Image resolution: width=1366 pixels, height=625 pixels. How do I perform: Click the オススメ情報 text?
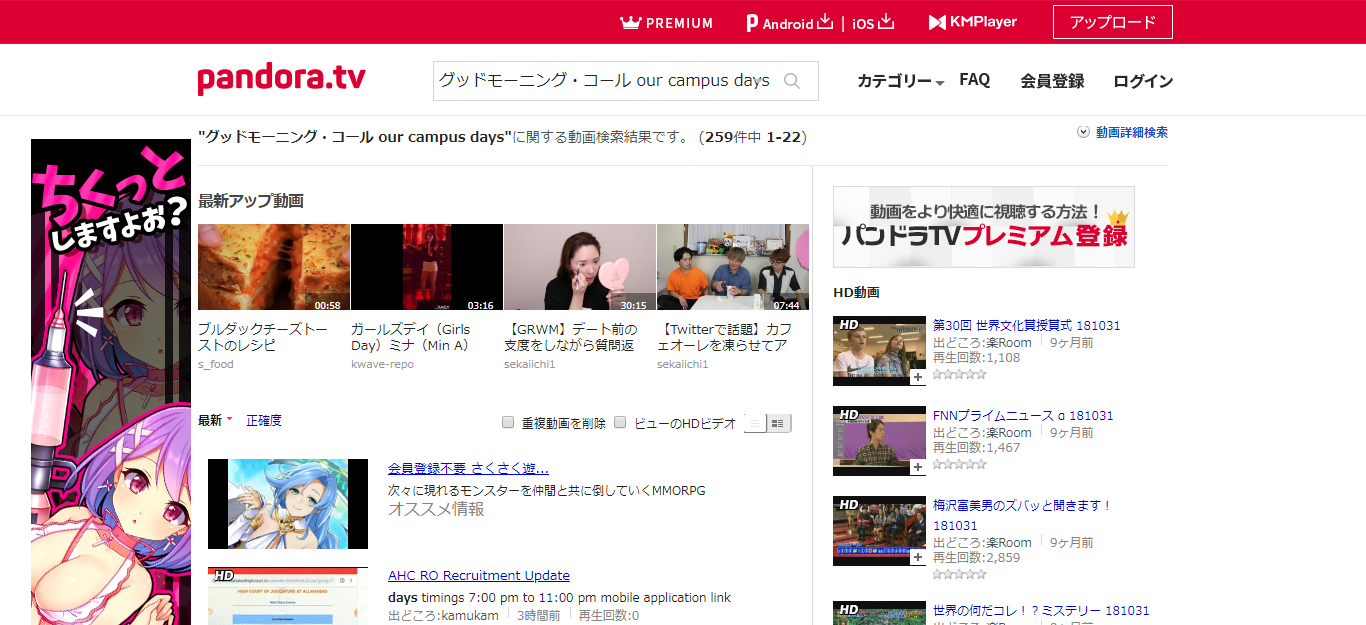(x=436, y=509)
